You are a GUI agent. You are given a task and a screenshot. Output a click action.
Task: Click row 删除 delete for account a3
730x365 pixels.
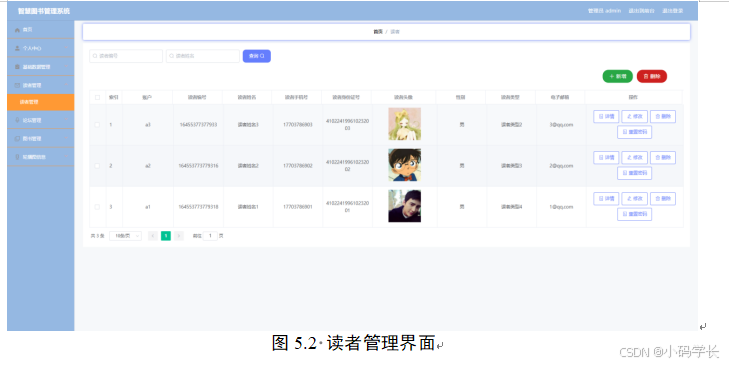coord(663,117)
